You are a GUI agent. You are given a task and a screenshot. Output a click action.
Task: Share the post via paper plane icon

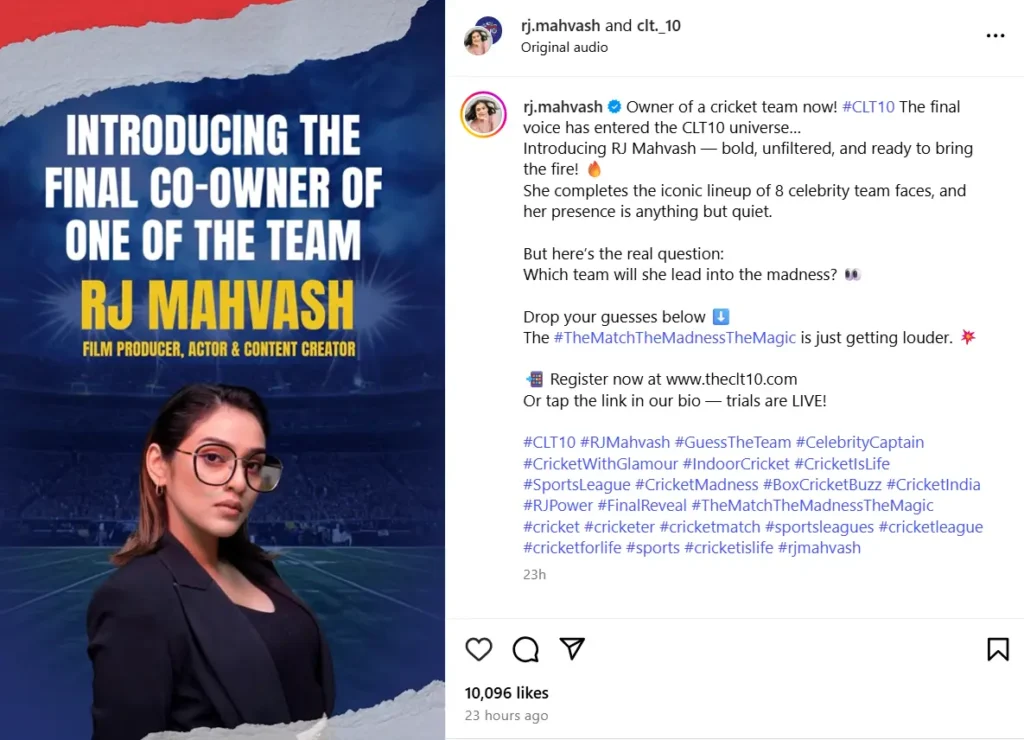point(573,649)
